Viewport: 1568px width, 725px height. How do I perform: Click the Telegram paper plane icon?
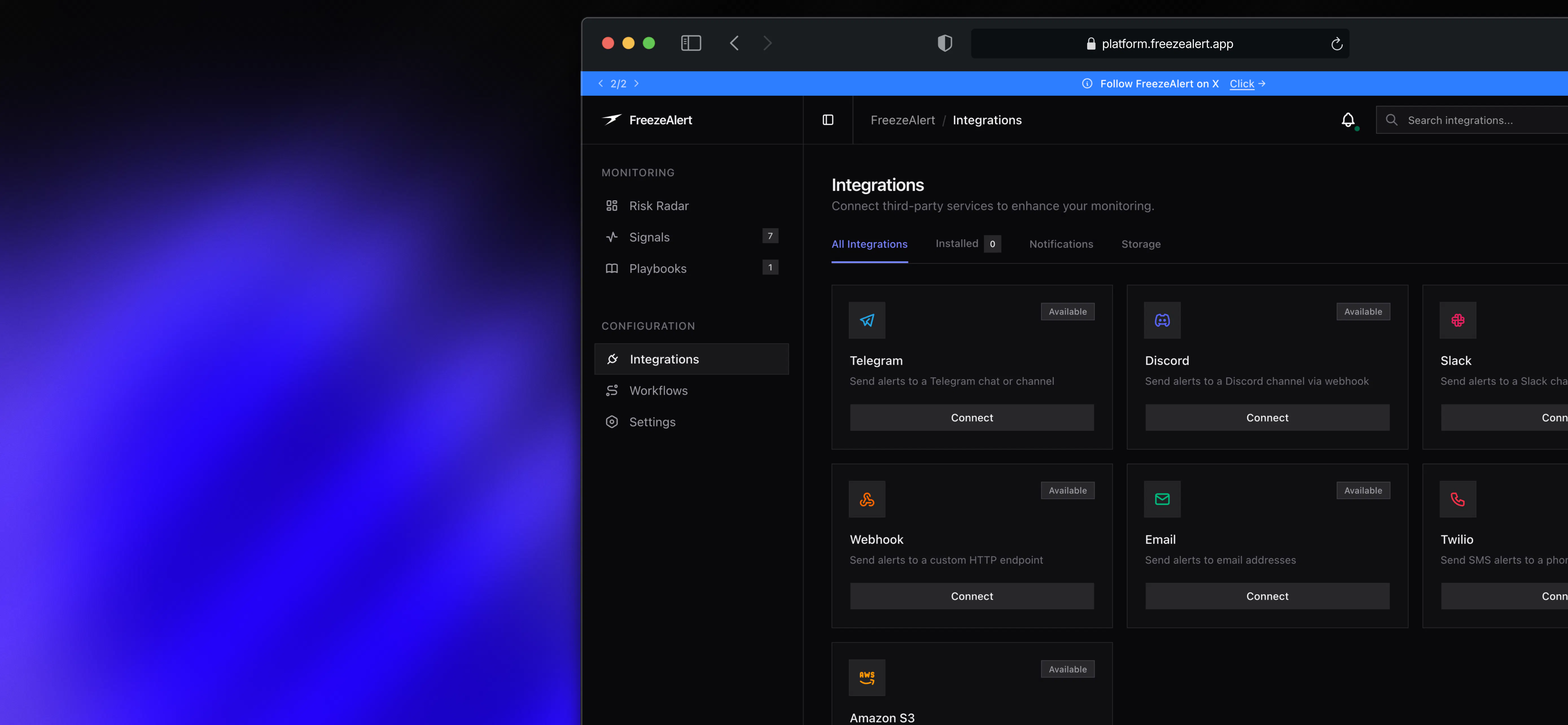867,320
